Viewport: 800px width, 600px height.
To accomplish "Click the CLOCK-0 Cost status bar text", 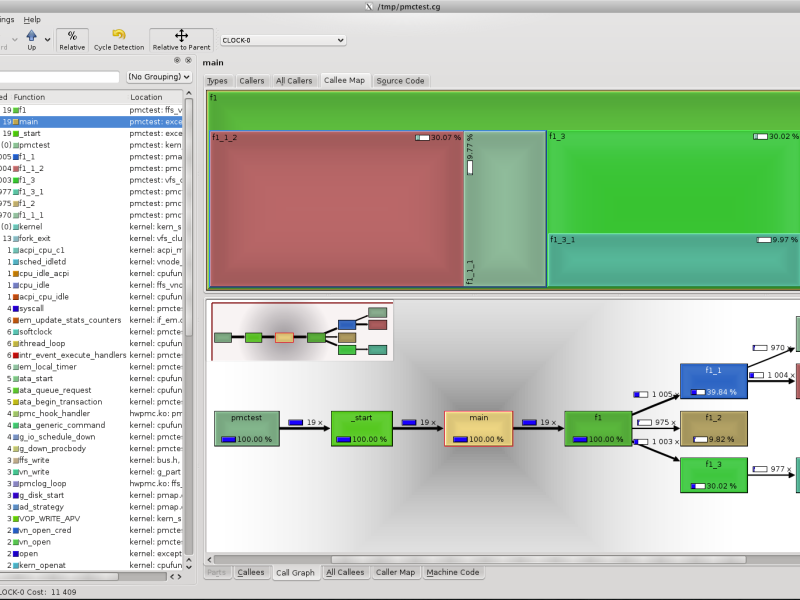I will pos(38,592).
